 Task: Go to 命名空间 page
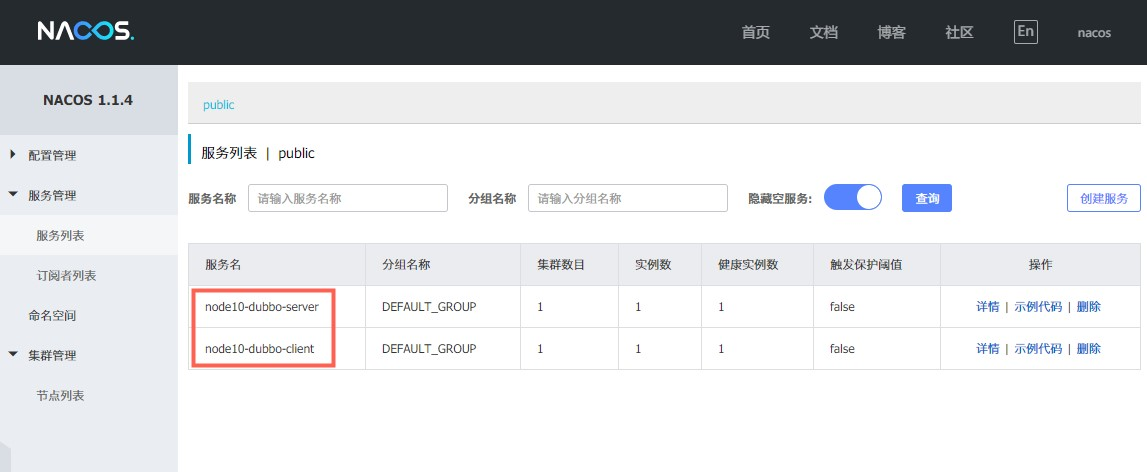52,316
